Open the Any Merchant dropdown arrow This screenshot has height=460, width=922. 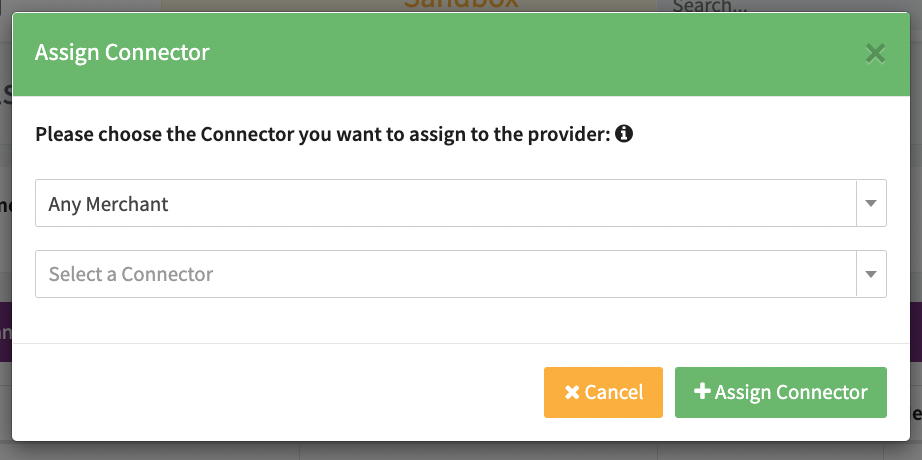point(870,204)
